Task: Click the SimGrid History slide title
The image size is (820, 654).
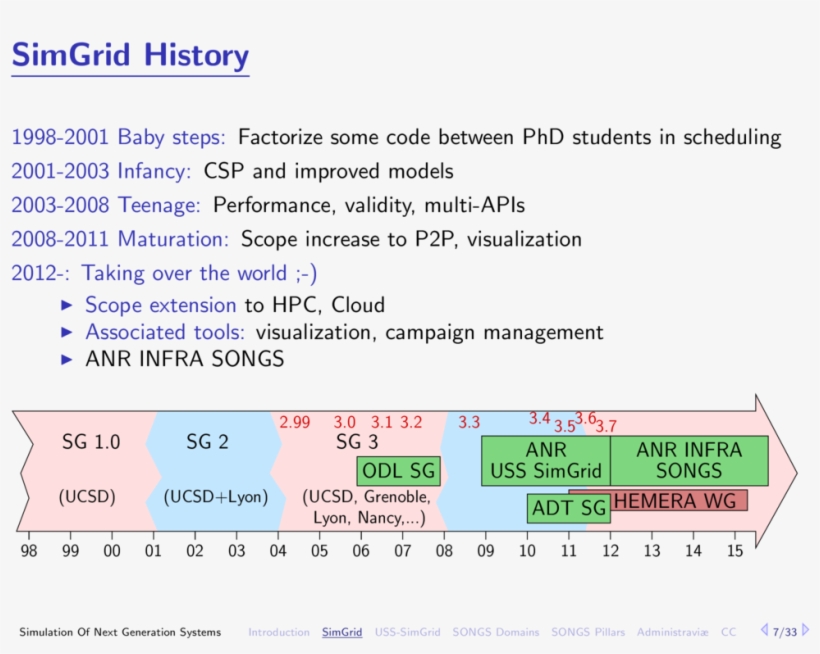Action: pos(130,54)
